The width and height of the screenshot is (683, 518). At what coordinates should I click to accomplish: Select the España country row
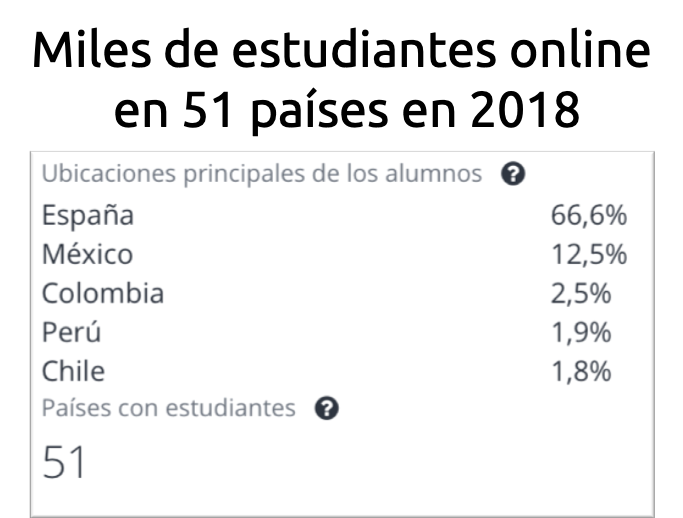(335, 215)
